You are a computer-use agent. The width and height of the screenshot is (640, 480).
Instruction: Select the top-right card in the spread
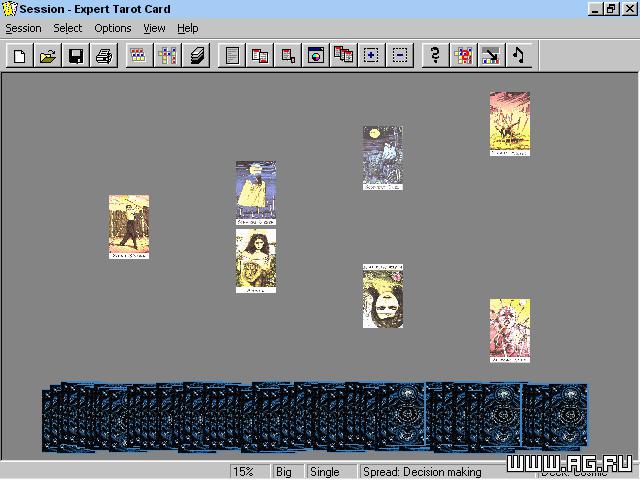coord(509,124)
